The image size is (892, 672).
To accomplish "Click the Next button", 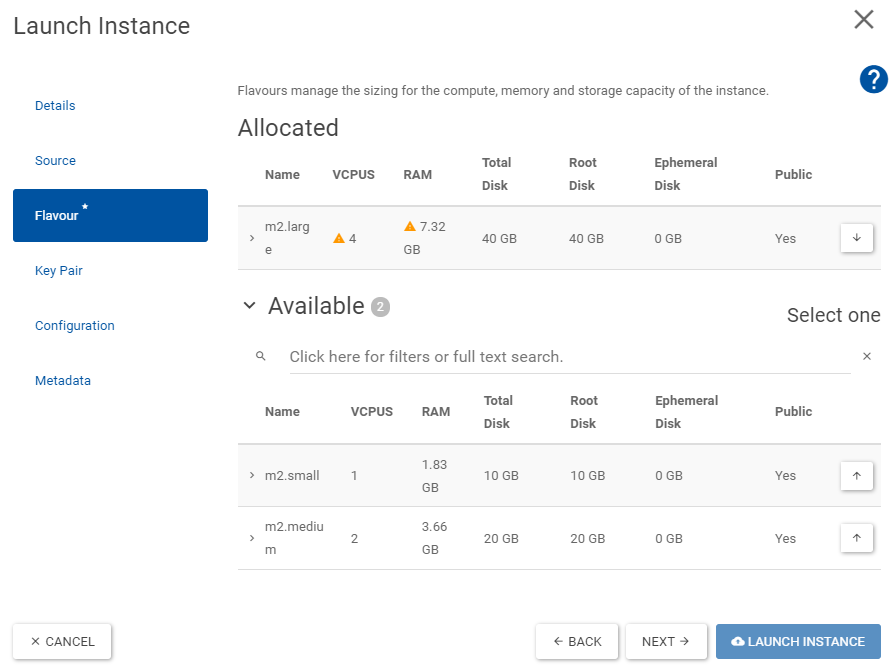I will tap(666, 642).
